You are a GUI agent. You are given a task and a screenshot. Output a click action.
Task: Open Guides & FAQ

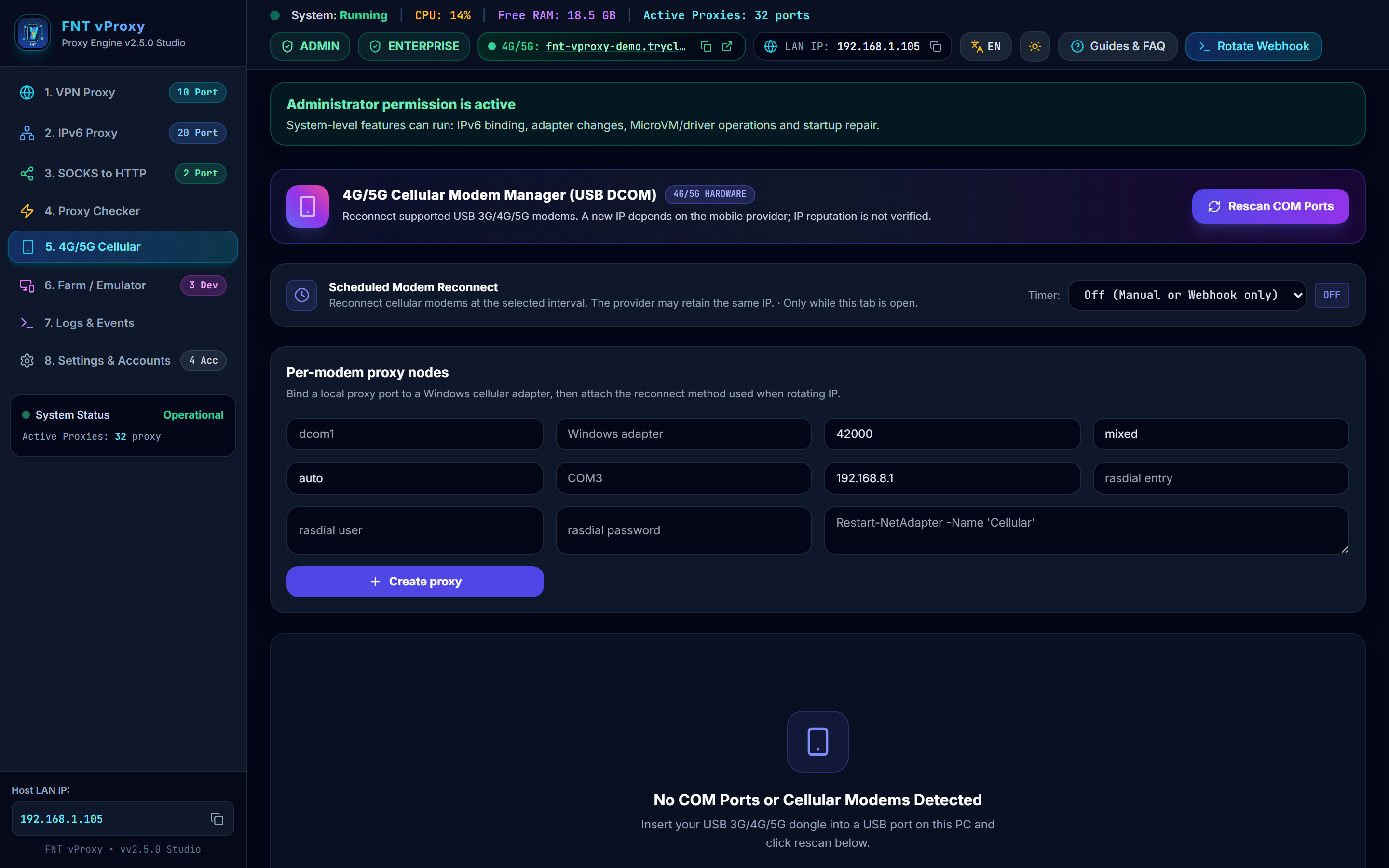click(1117, 46)
